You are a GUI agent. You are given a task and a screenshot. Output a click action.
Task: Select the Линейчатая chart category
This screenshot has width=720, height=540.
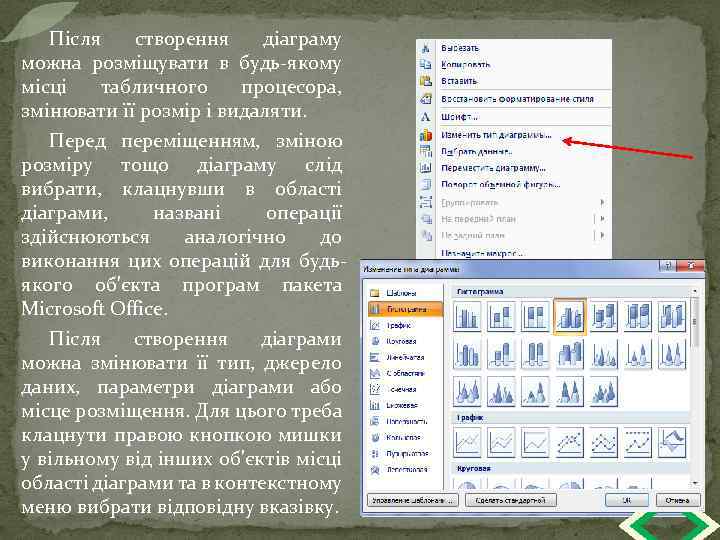(x=405, y=357)
